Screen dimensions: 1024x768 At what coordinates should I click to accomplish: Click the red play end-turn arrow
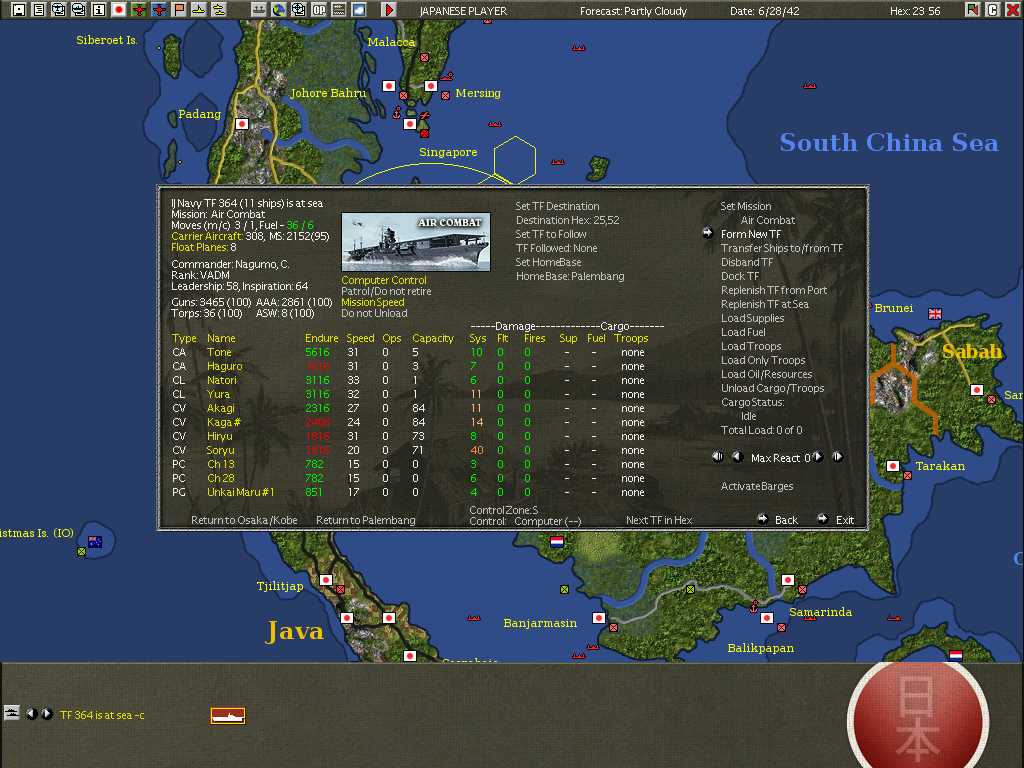389,9
